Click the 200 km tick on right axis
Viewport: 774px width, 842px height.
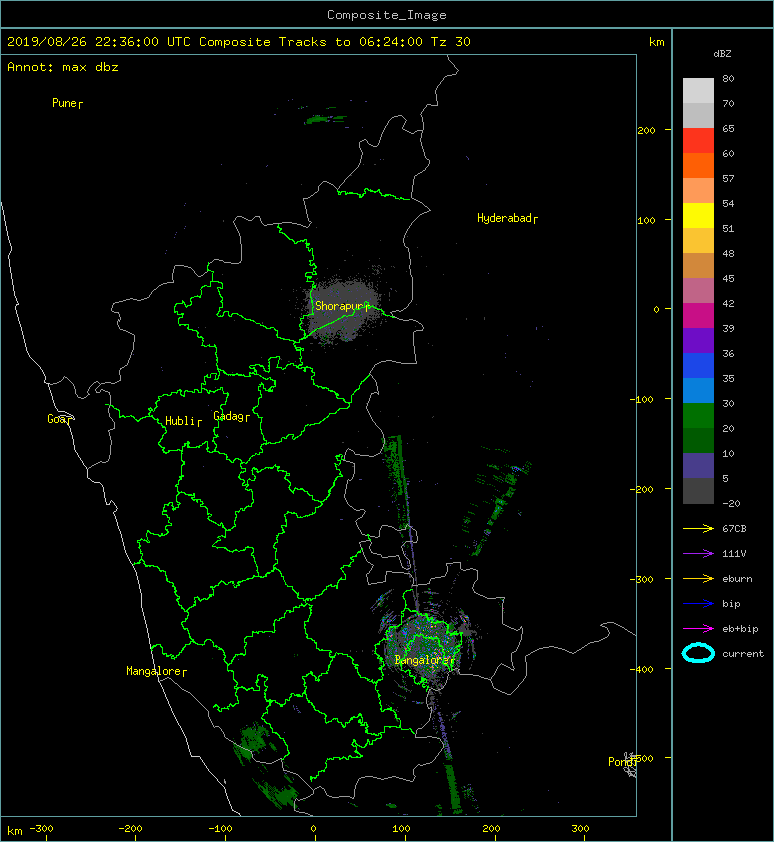tap(646, 130)
